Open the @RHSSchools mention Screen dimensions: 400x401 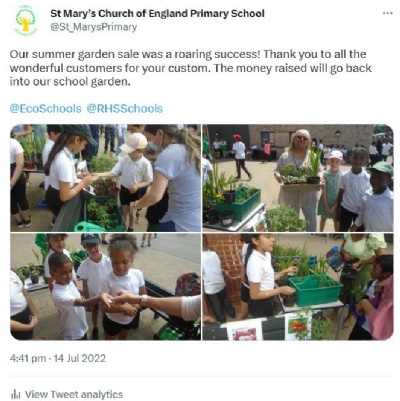point(125,109)
